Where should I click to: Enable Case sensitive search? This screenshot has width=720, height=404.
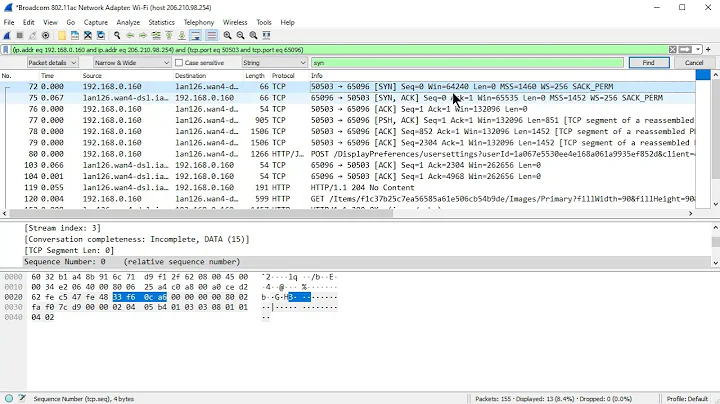click(x=179, y=63)
